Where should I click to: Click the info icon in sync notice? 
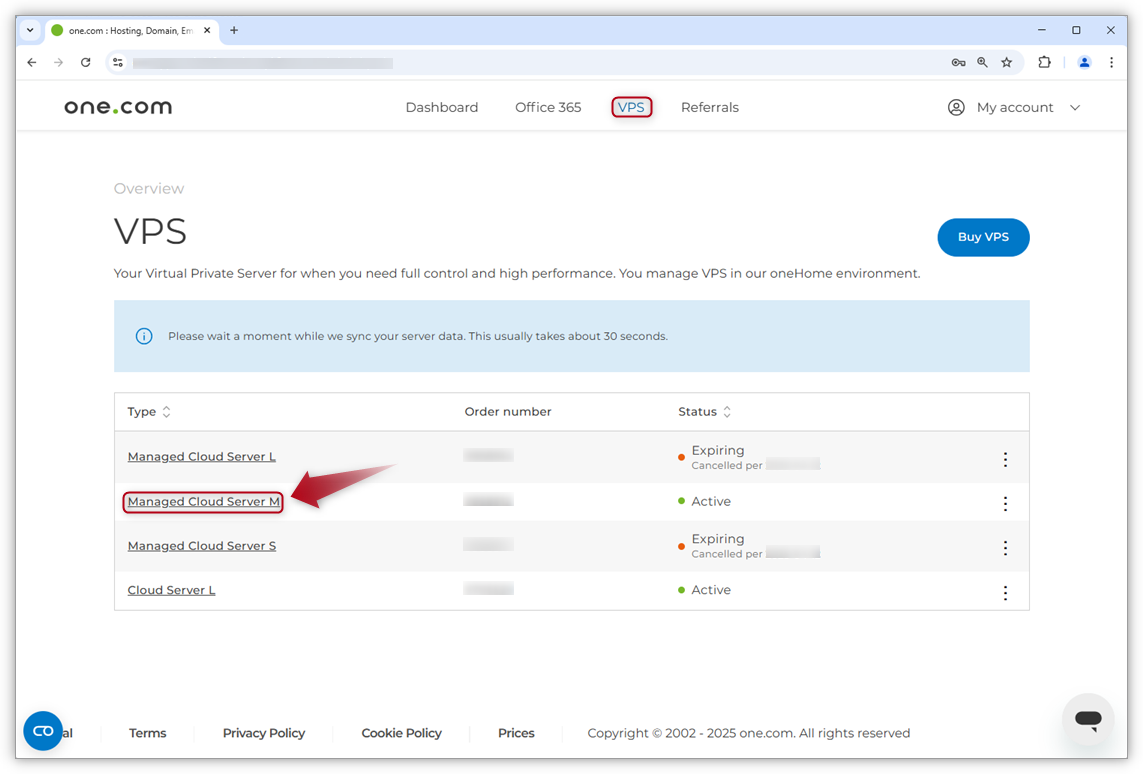[x=143, y=336]
